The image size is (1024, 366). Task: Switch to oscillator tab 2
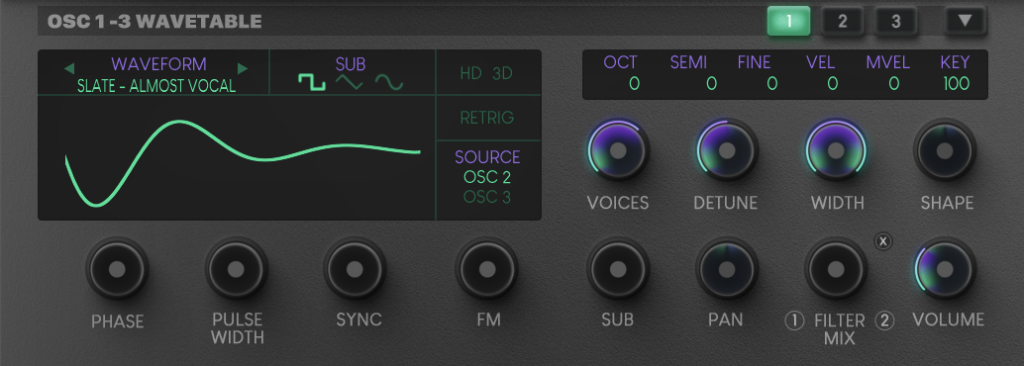click(842, 22)
